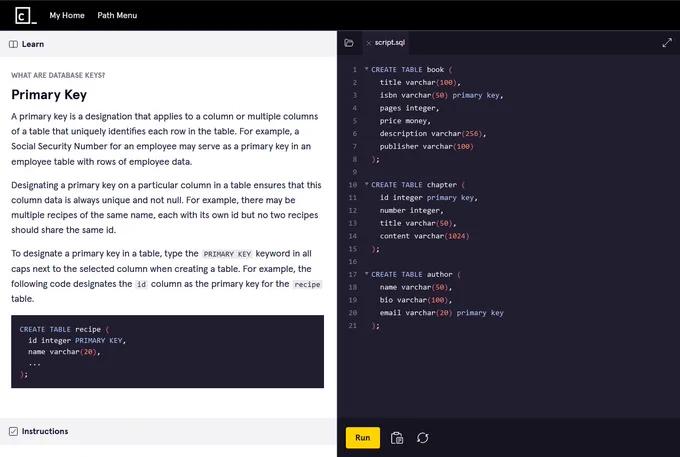The height and width of the screenshot is (457, 680).
Task: Click the Primary Key heading
Action: point(49,95)
